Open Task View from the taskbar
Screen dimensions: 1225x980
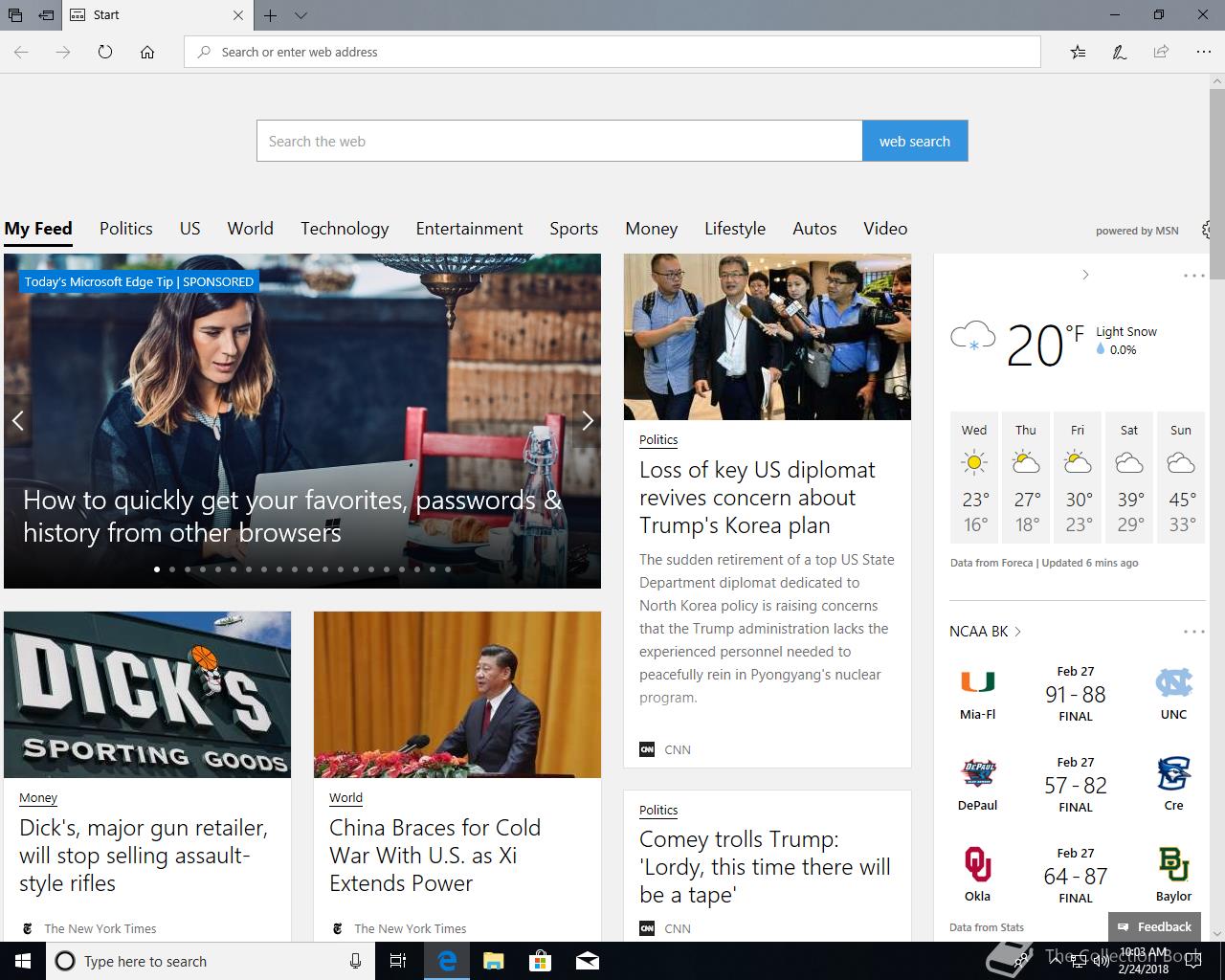[398, 961]
